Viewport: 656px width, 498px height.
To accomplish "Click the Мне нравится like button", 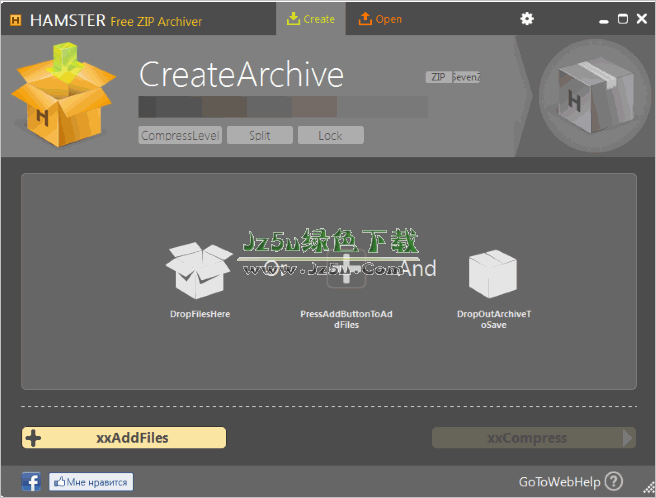I will click(x=91, y=482).
